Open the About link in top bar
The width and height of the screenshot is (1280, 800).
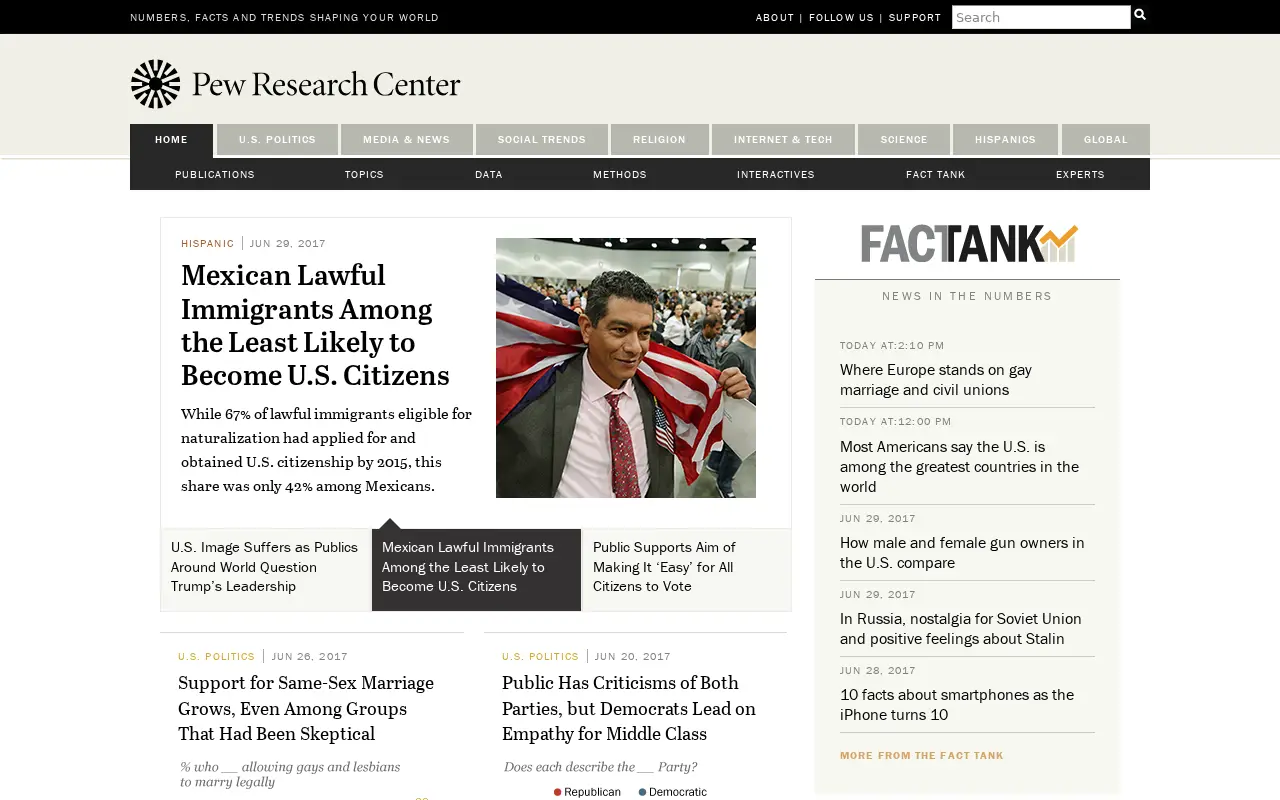click(x=775, y=17)
